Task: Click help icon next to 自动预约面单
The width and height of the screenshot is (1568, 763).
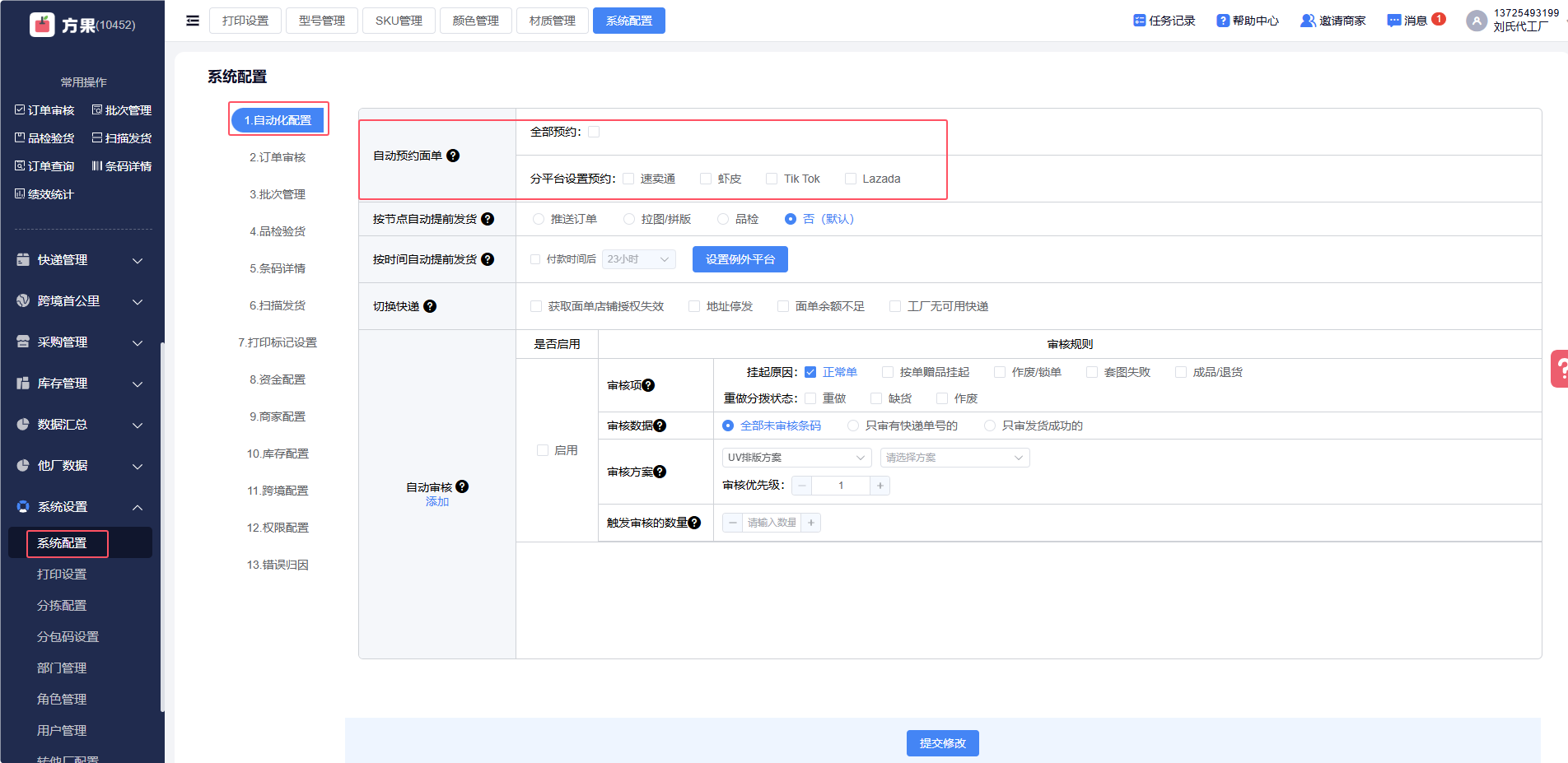Action: tap(453, 156)
